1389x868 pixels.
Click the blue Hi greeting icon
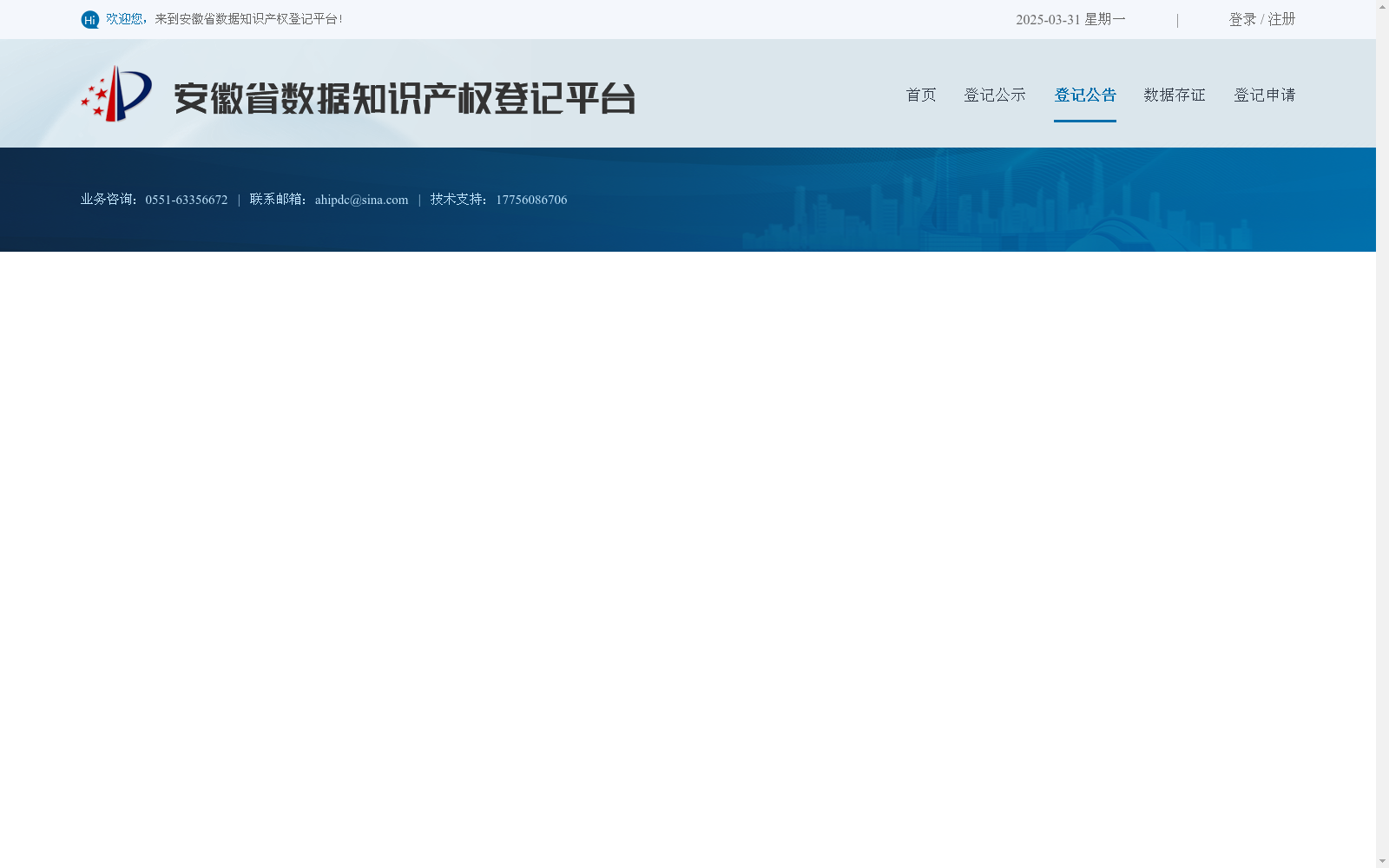click(90, 19)
